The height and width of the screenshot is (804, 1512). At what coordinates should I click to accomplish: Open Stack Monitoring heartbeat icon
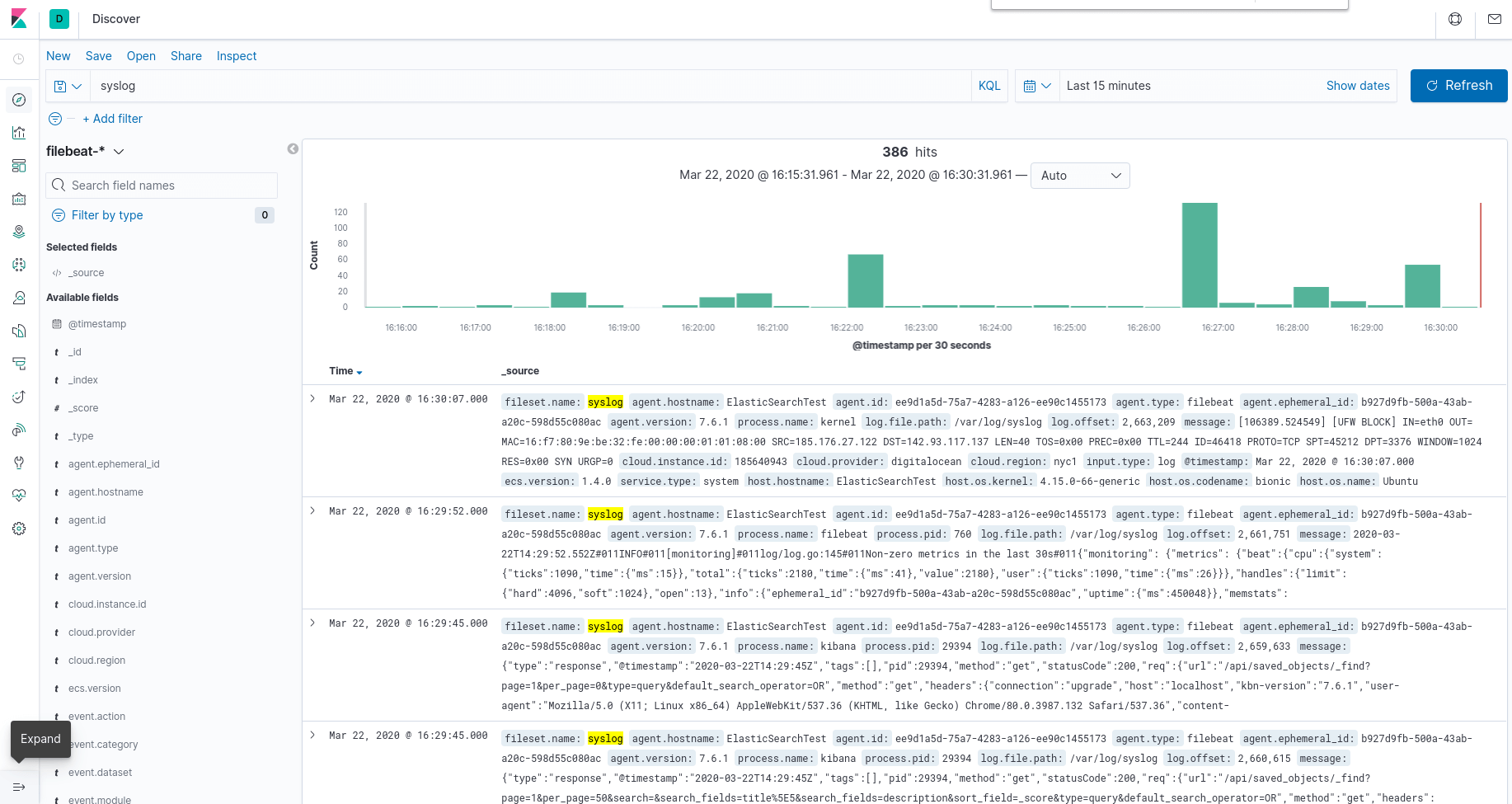click(x=19, y=496)
